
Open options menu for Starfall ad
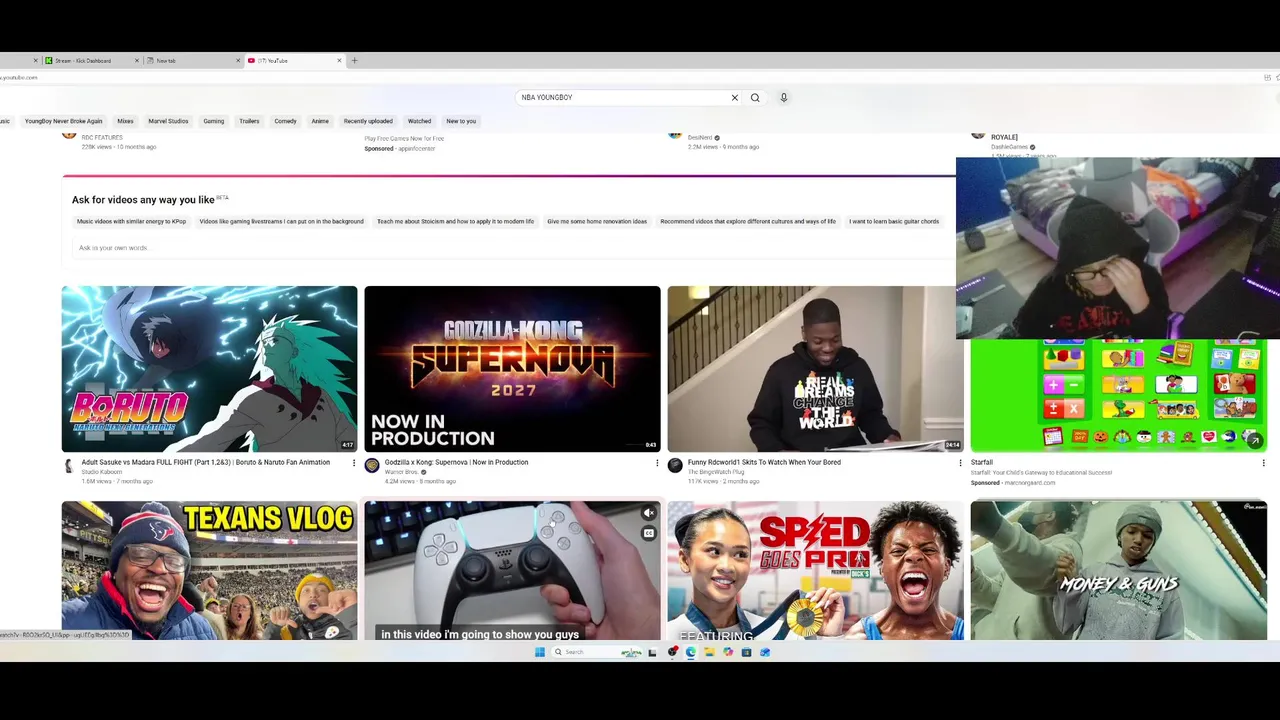pos(1263,463)
